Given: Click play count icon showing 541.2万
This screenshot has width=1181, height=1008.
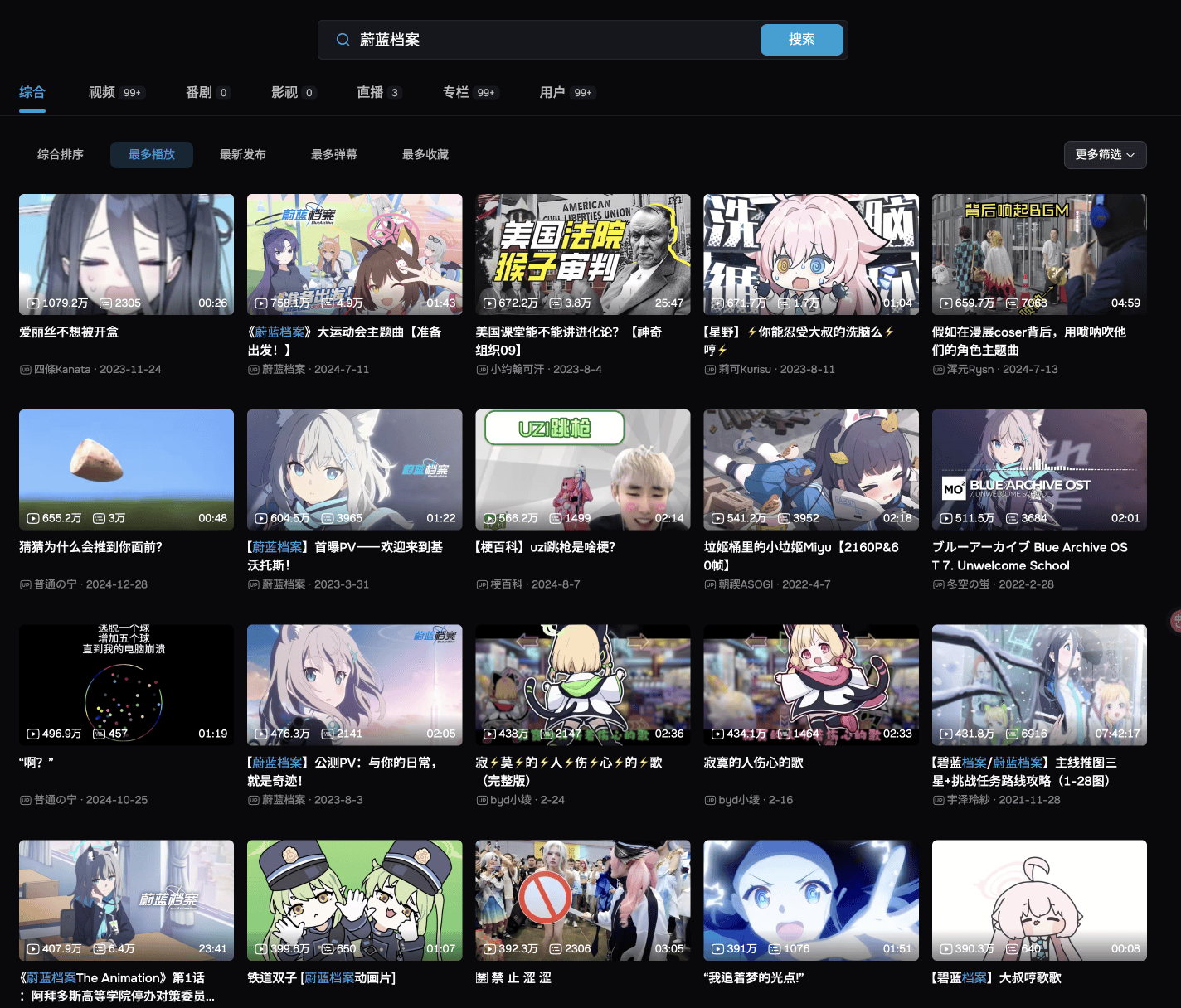Looking at the screenshot, I should point(718,518).
